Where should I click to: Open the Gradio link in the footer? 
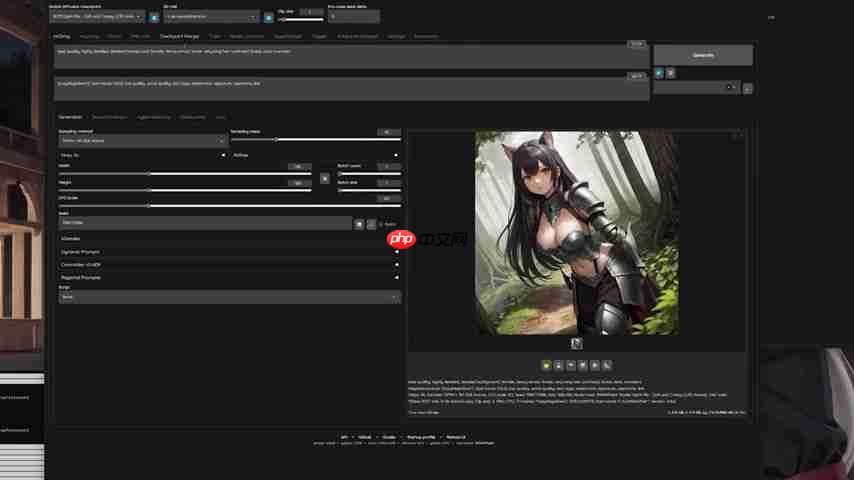(x=388, y=437)
